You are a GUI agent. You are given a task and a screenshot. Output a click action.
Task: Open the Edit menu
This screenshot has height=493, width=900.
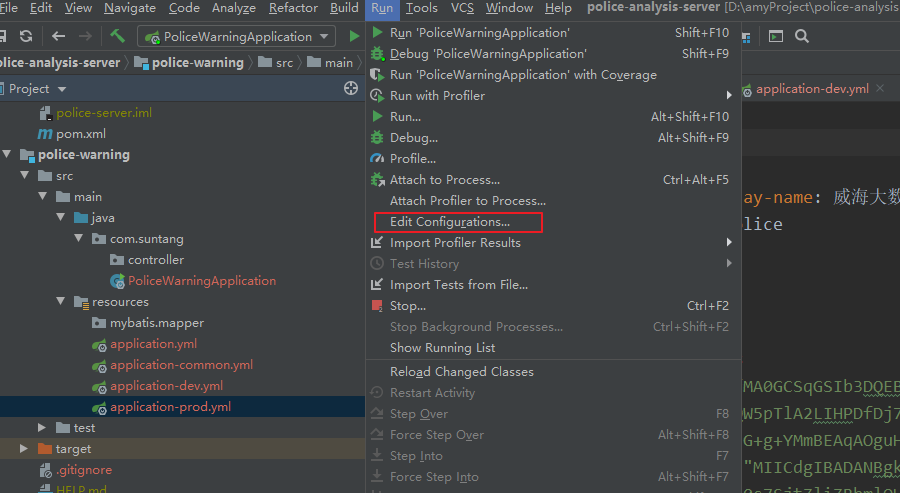pos(41,8)
